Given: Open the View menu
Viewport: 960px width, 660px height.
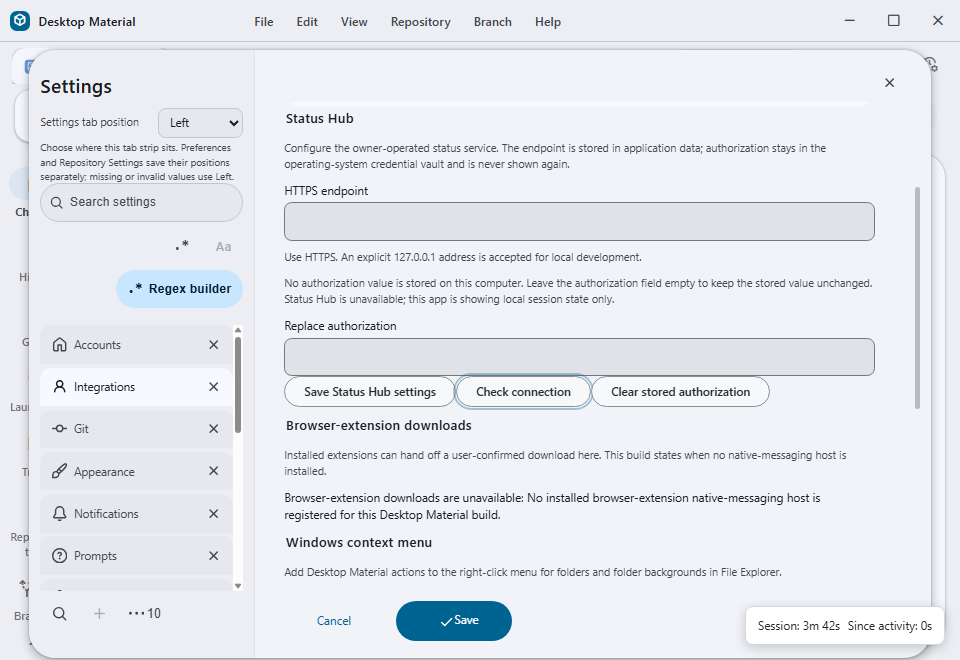Looking at the screenshot, I should tap(354, 21).
